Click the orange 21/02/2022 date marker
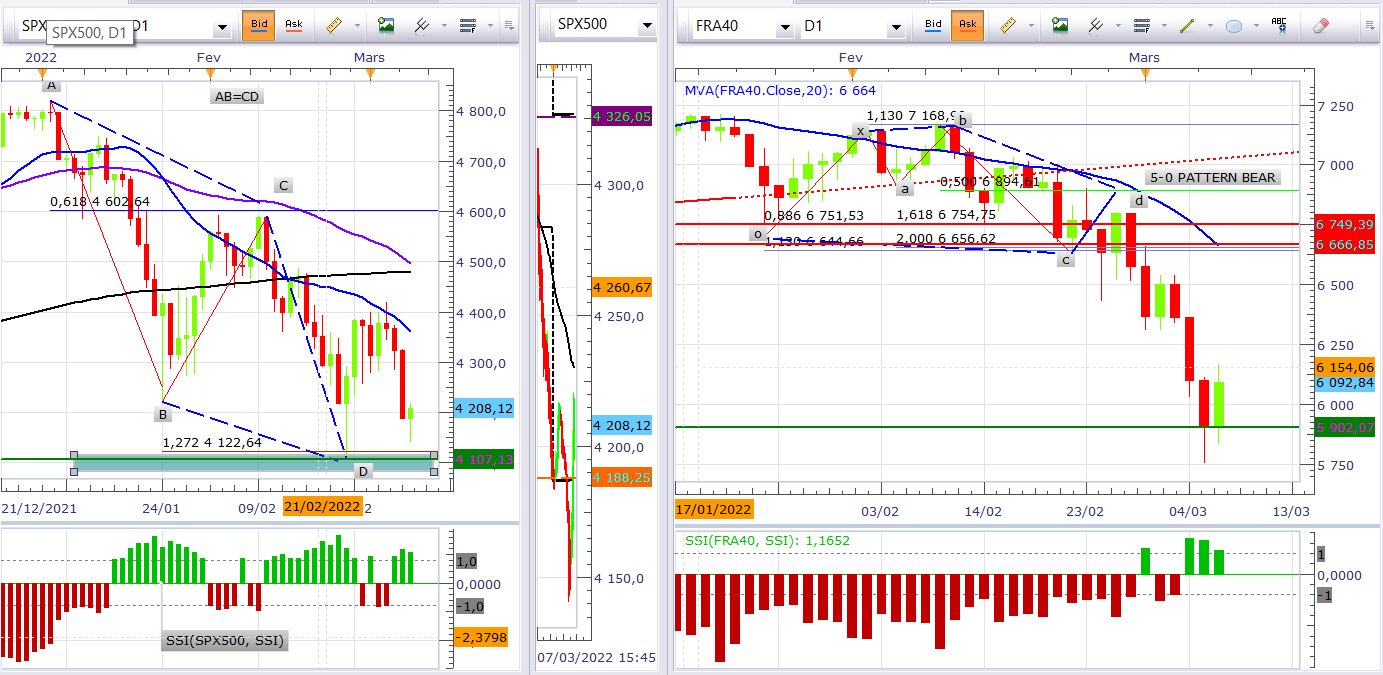This screenshot has width=1383, height=675. click(322, 506)
